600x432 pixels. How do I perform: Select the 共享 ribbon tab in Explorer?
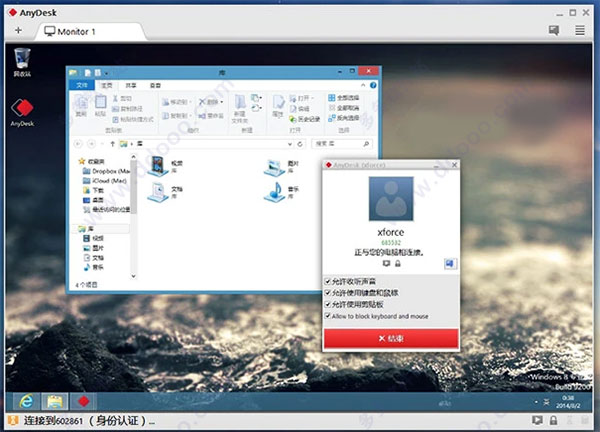(131, 85)
